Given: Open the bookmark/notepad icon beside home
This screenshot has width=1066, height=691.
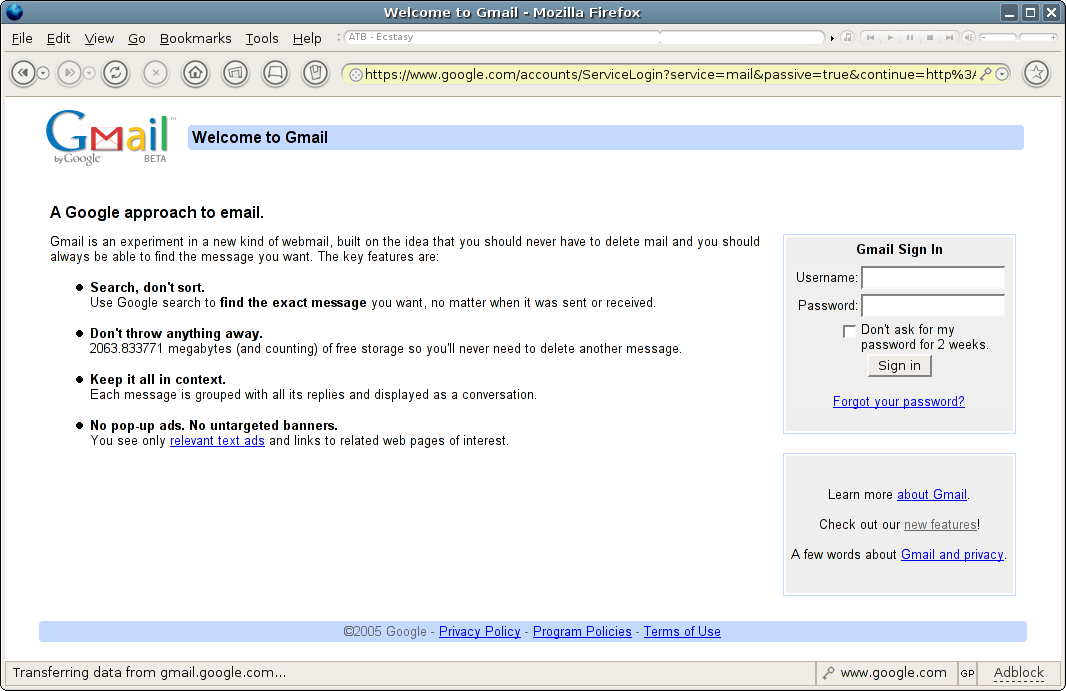Looking at the screenshot, I should tap(315, 72).
